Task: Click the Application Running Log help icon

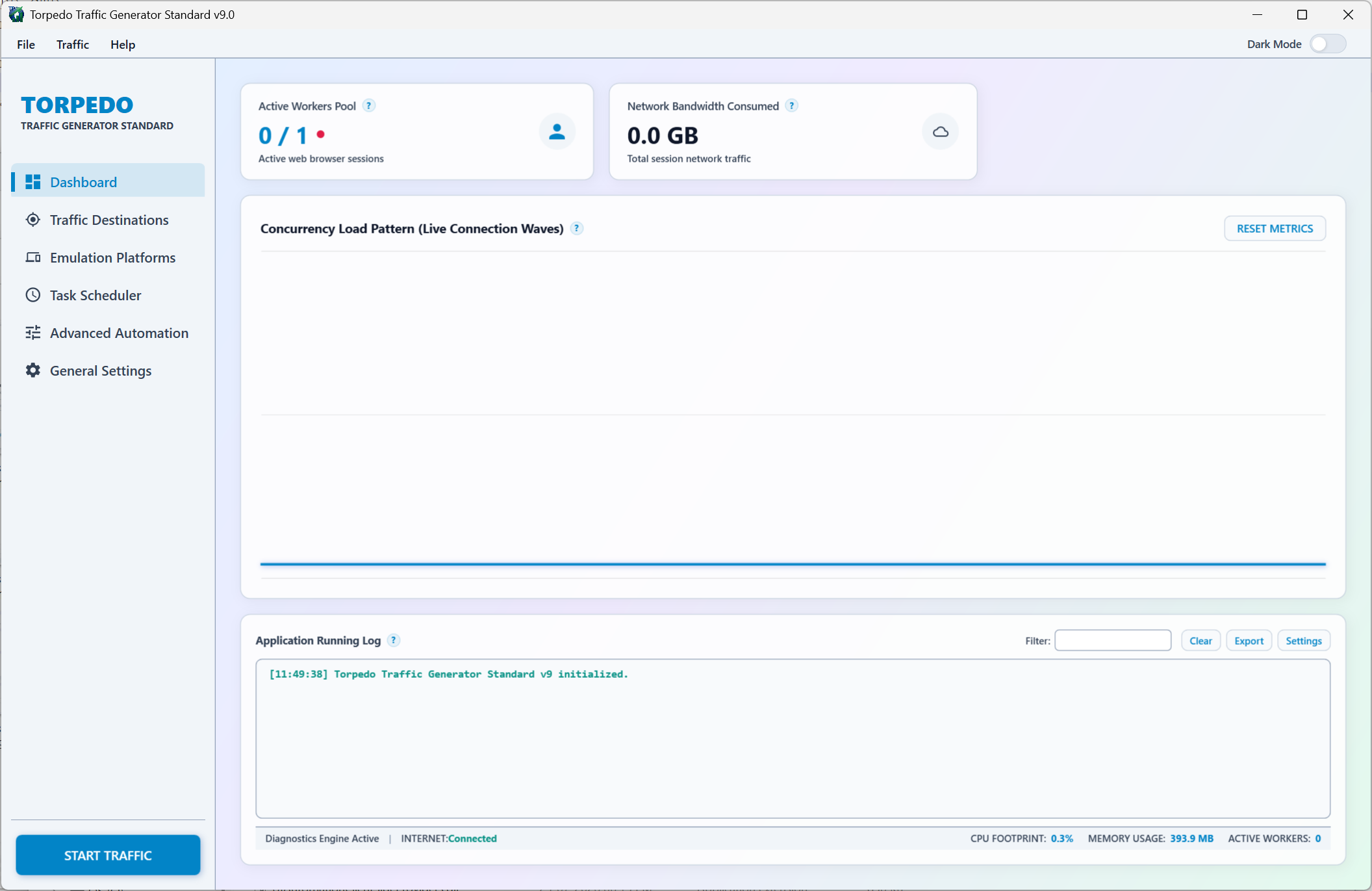Action: click(394, 640)
